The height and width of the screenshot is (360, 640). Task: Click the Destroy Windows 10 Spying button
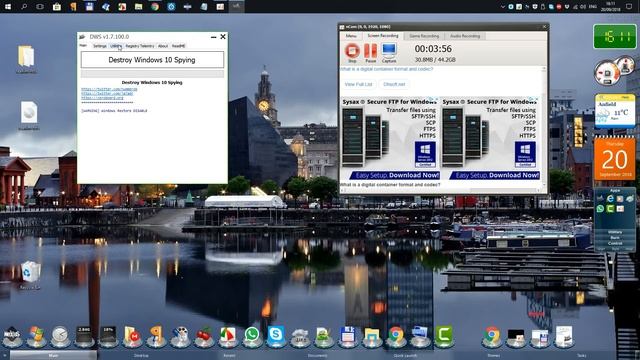(152, 60)
